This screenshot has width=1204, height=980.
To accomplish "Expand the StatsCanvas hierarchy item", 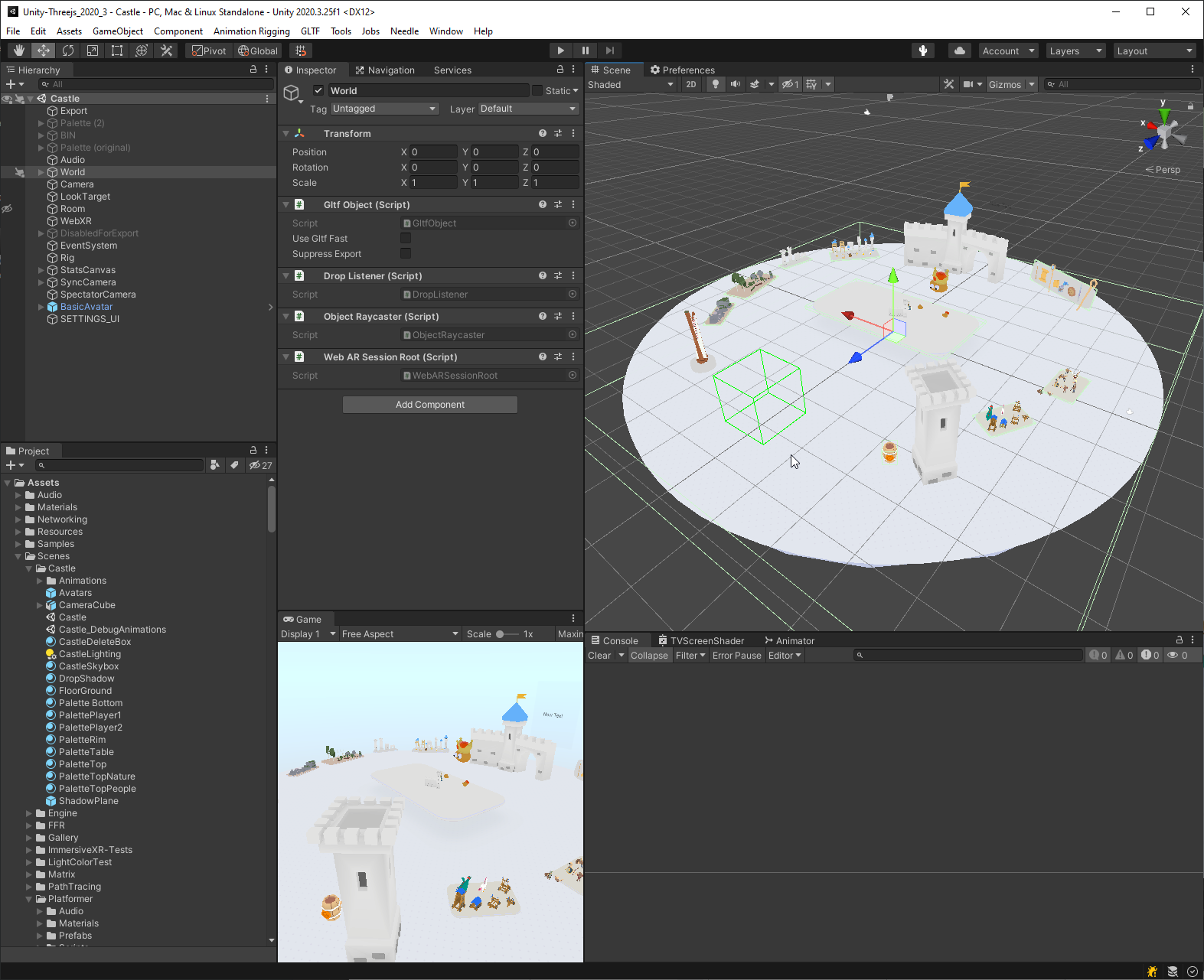I will [41, 270].
